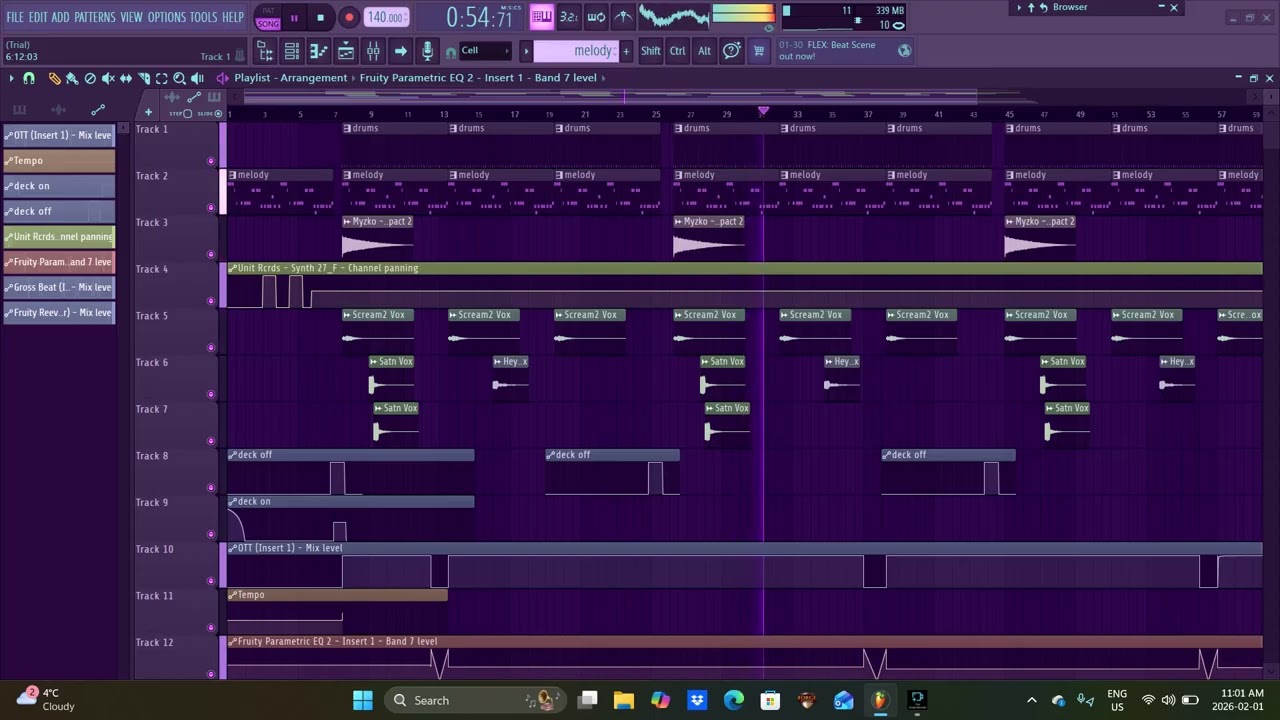Open the Browser panel menu arrow

(1019, 7)
